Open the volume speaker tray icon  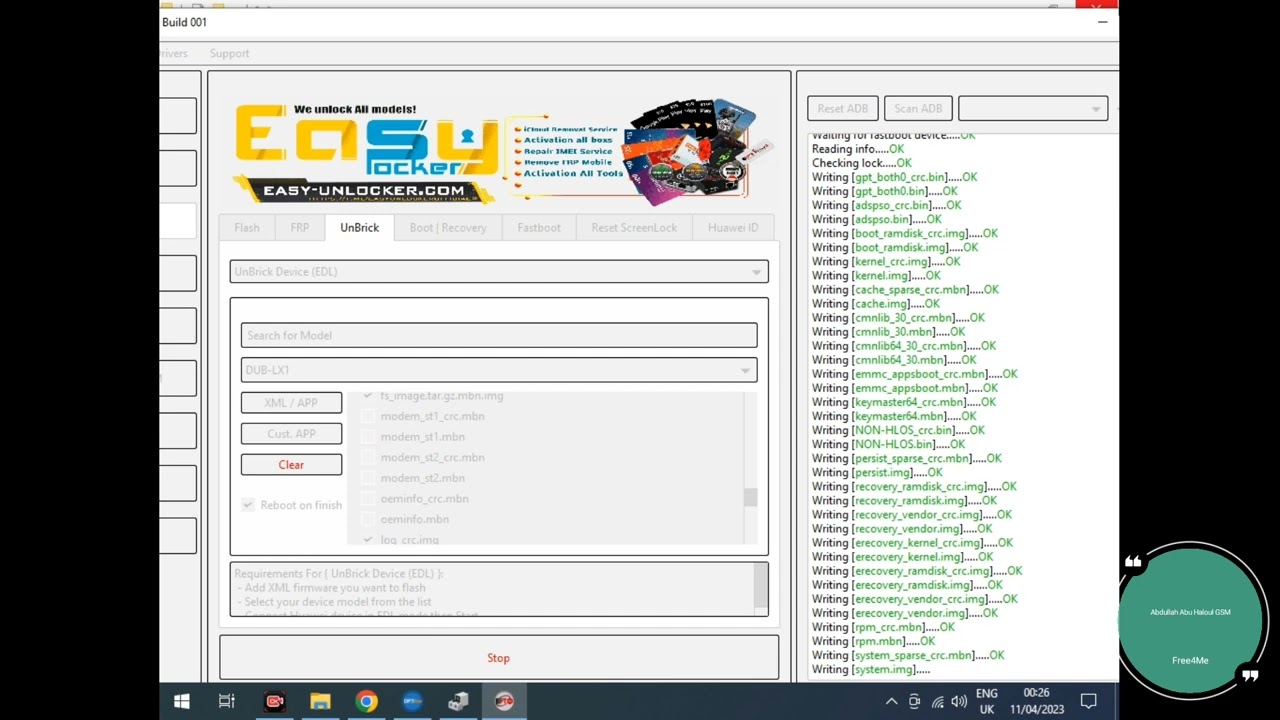click(x=959, y=702)
